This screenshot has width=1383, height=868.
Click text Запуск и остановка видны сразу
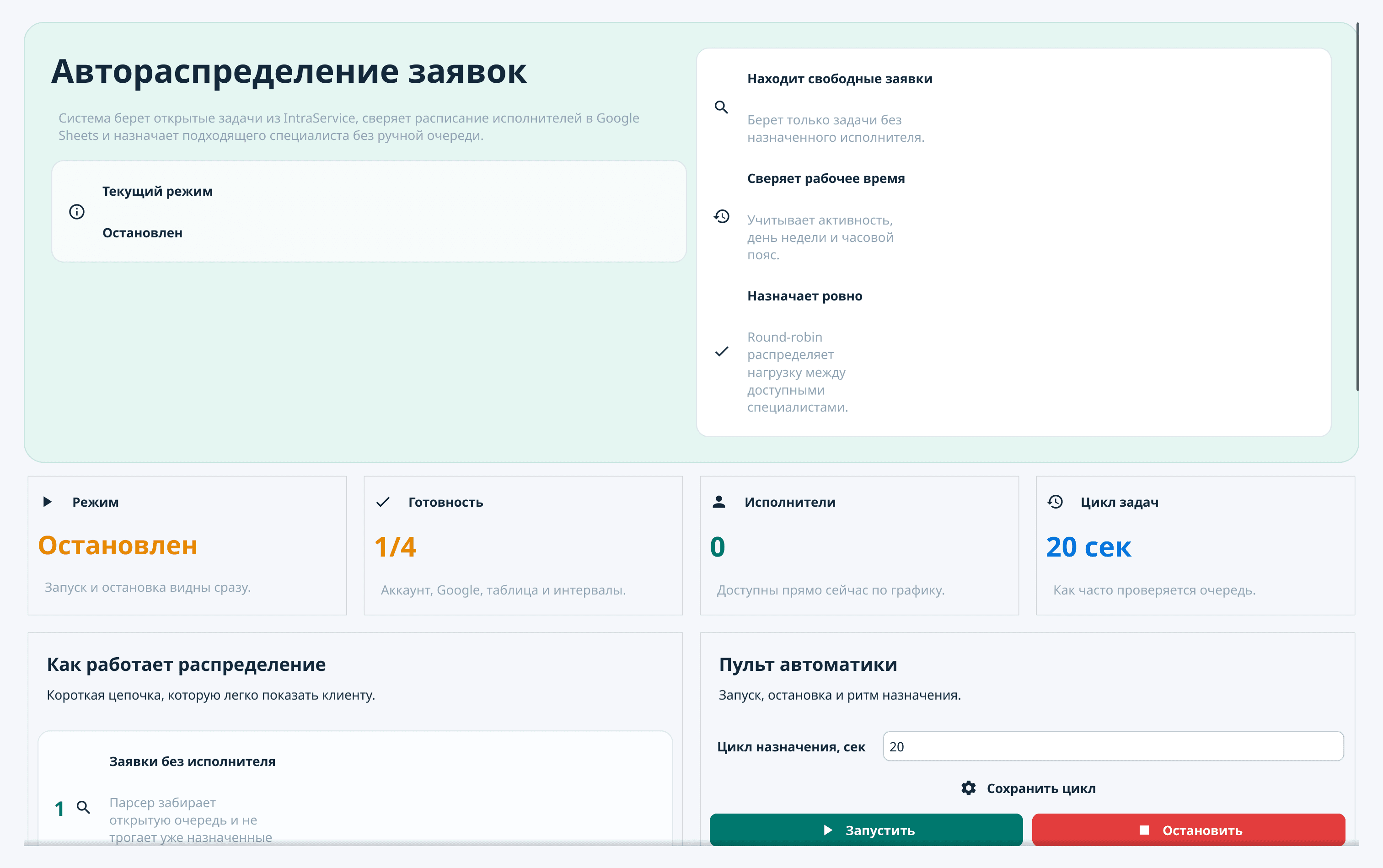pos(148,587)
